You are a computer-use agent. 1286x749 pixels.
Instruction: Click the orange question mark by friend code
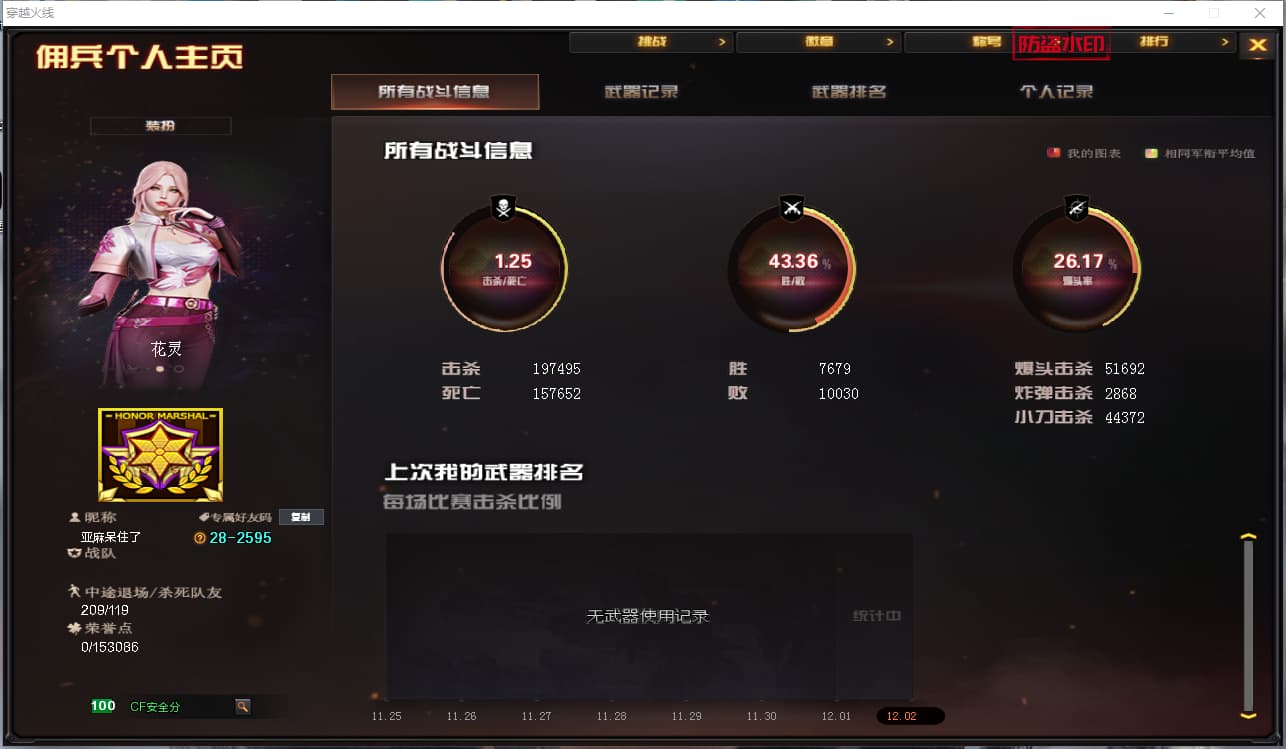[x=200, y=538]
